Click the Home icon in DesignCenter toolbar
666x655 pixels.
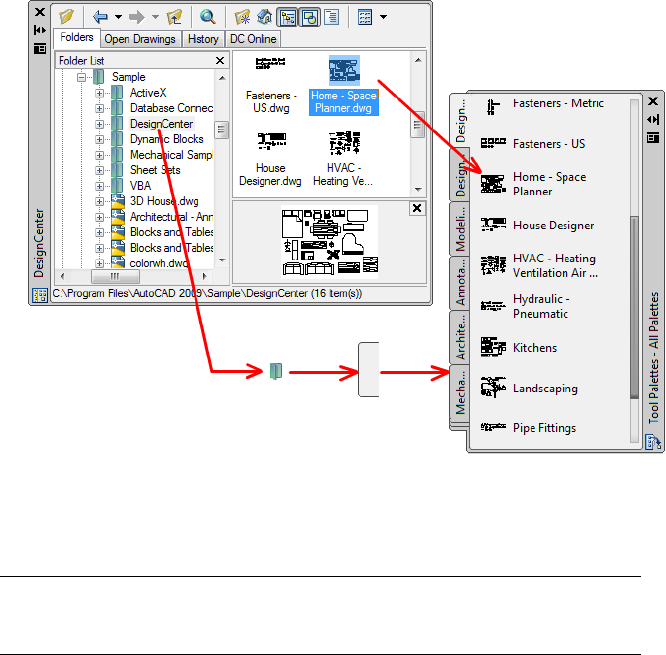[264, 17]
